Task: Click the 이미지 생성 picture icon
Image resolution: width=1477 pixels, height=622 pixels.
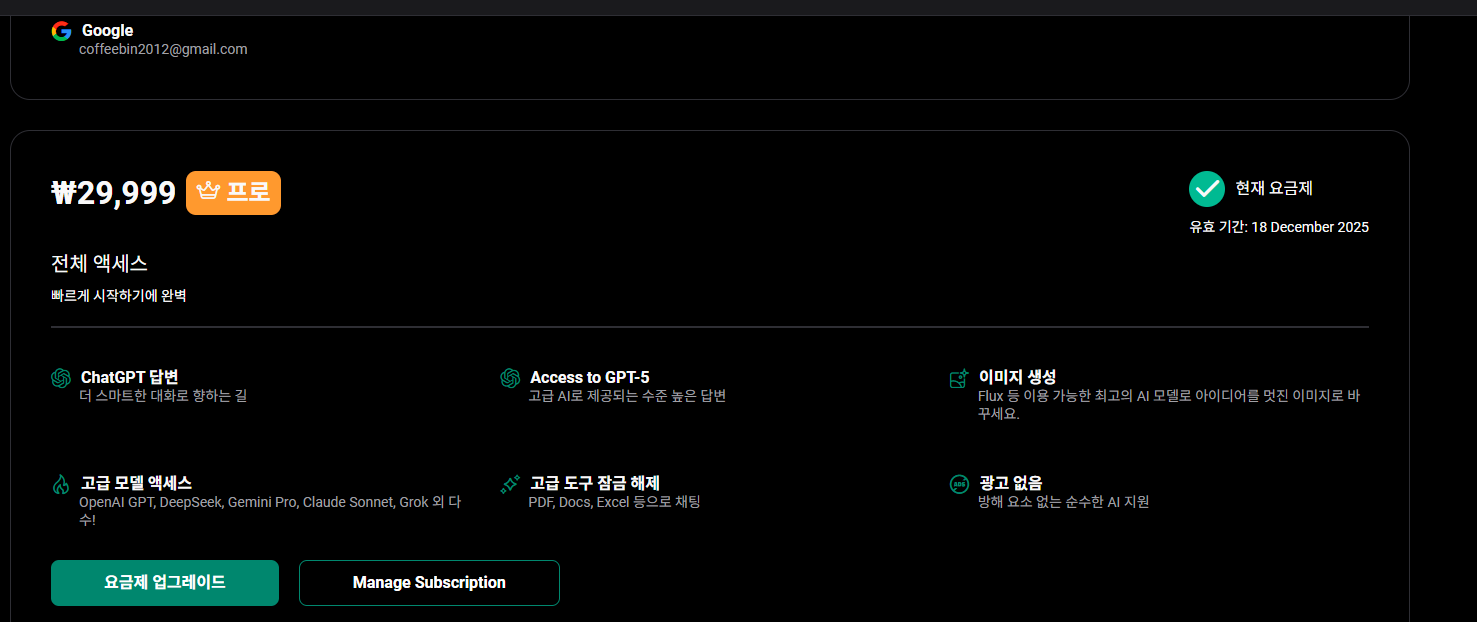Action: pos(959,378)
